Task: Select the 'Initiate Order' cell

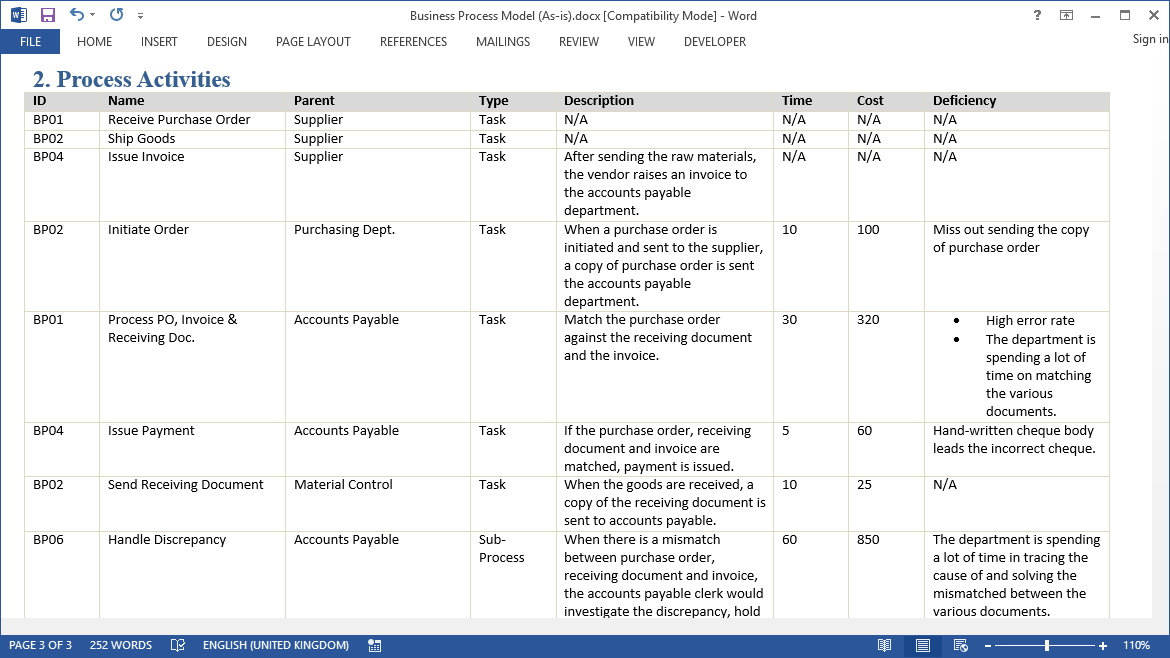Action: (148, 230)
